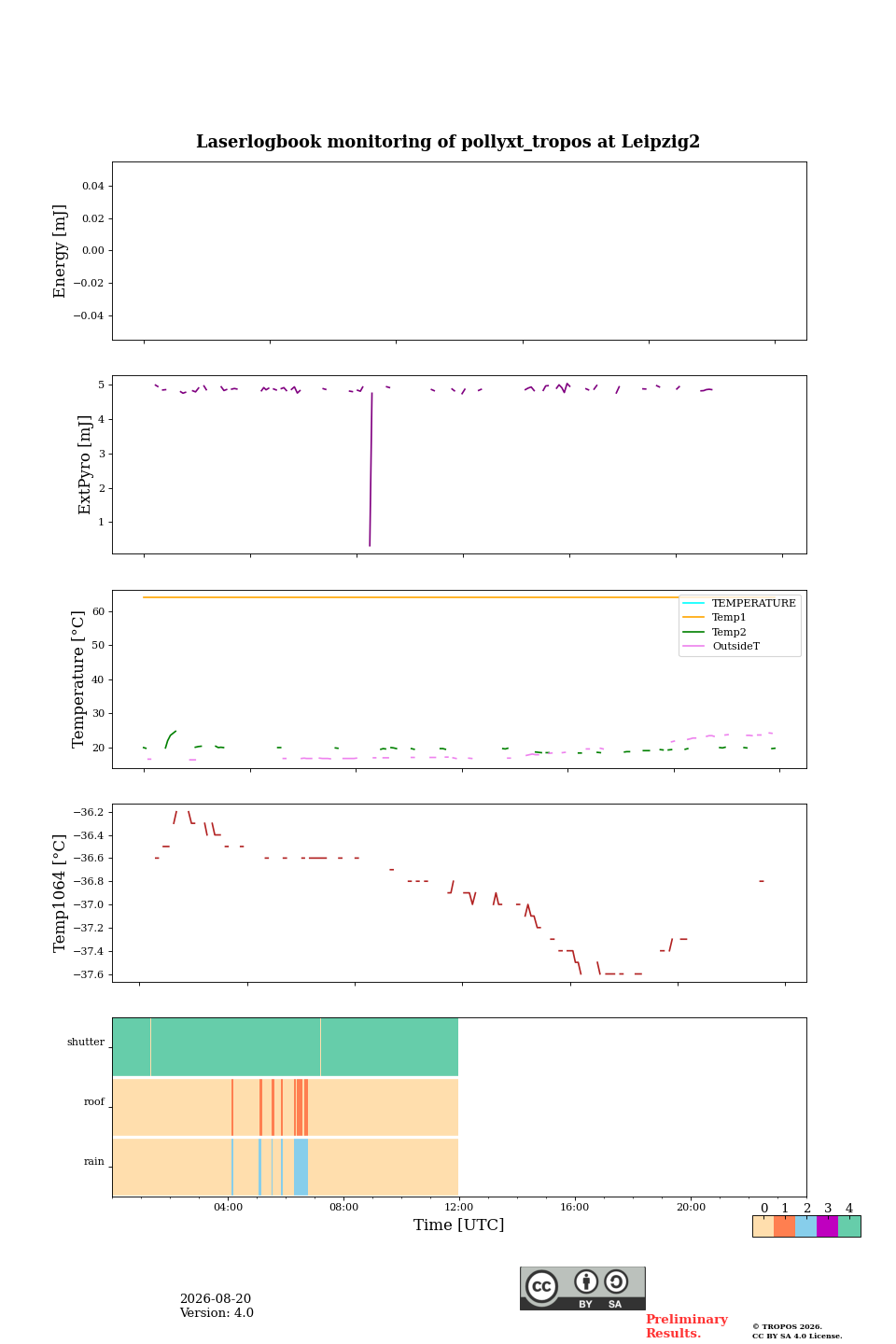Viewport: 896px width, 1344px height.
Task: Click the OutsideT legend entry
Action: 721,646
